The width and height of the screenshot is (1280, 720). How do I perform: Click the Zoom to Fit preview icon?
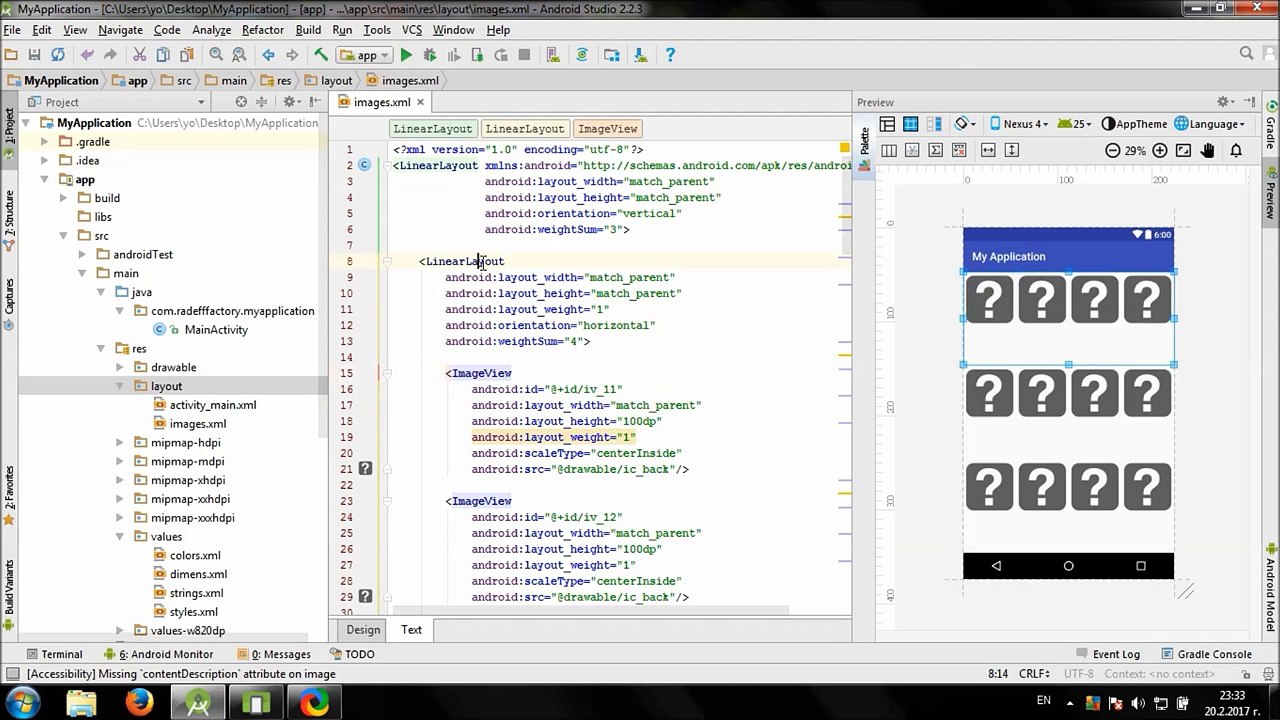click(x=1184, y=150)
